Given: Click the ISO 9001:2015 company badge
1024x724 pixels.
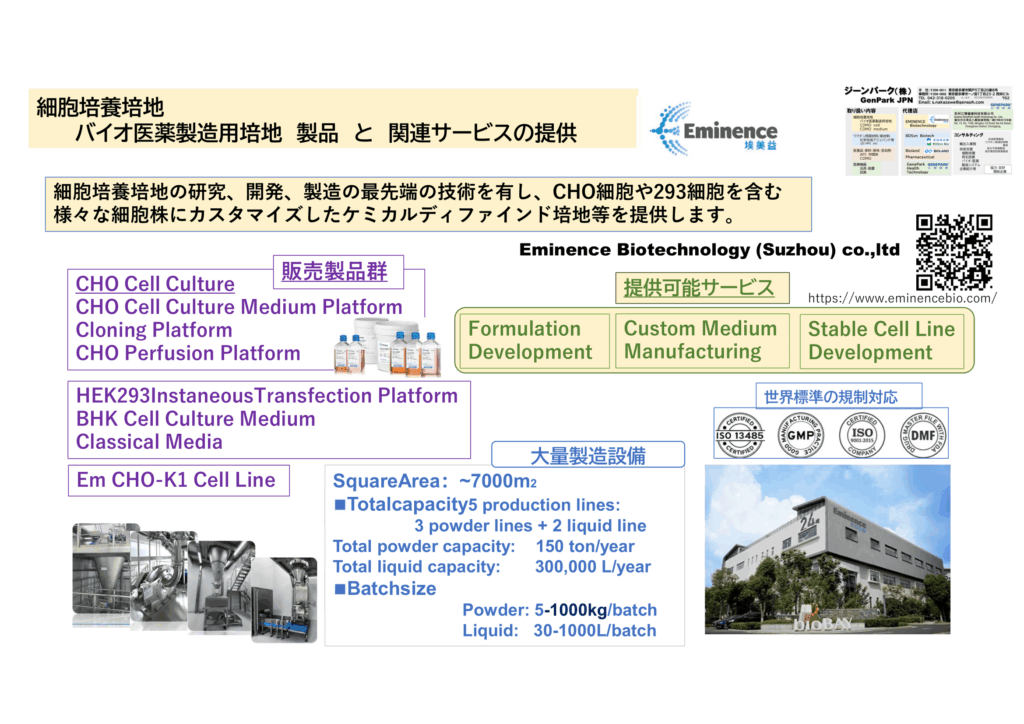Looking at the screenshot, I should click(862, 435).
